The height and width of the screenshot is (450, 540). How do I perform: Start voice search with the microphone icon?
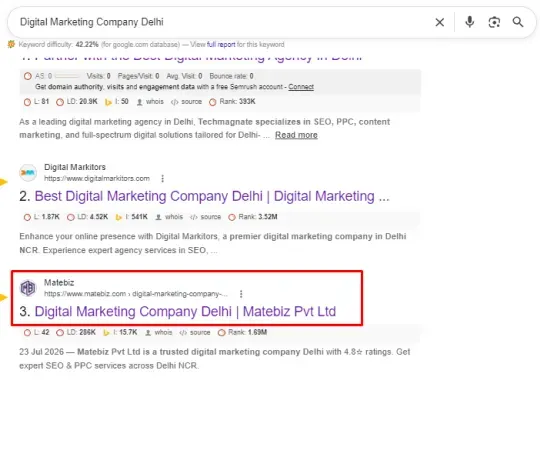pos(469,22)
